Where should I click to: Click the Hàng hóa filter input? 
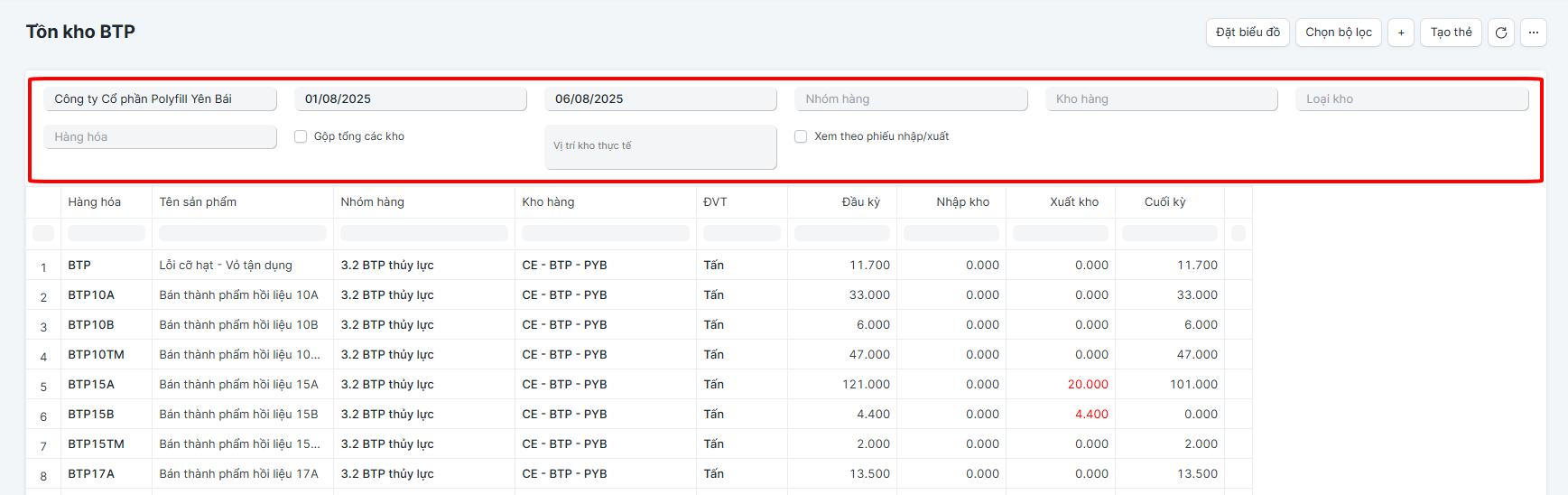pos(161,137)
